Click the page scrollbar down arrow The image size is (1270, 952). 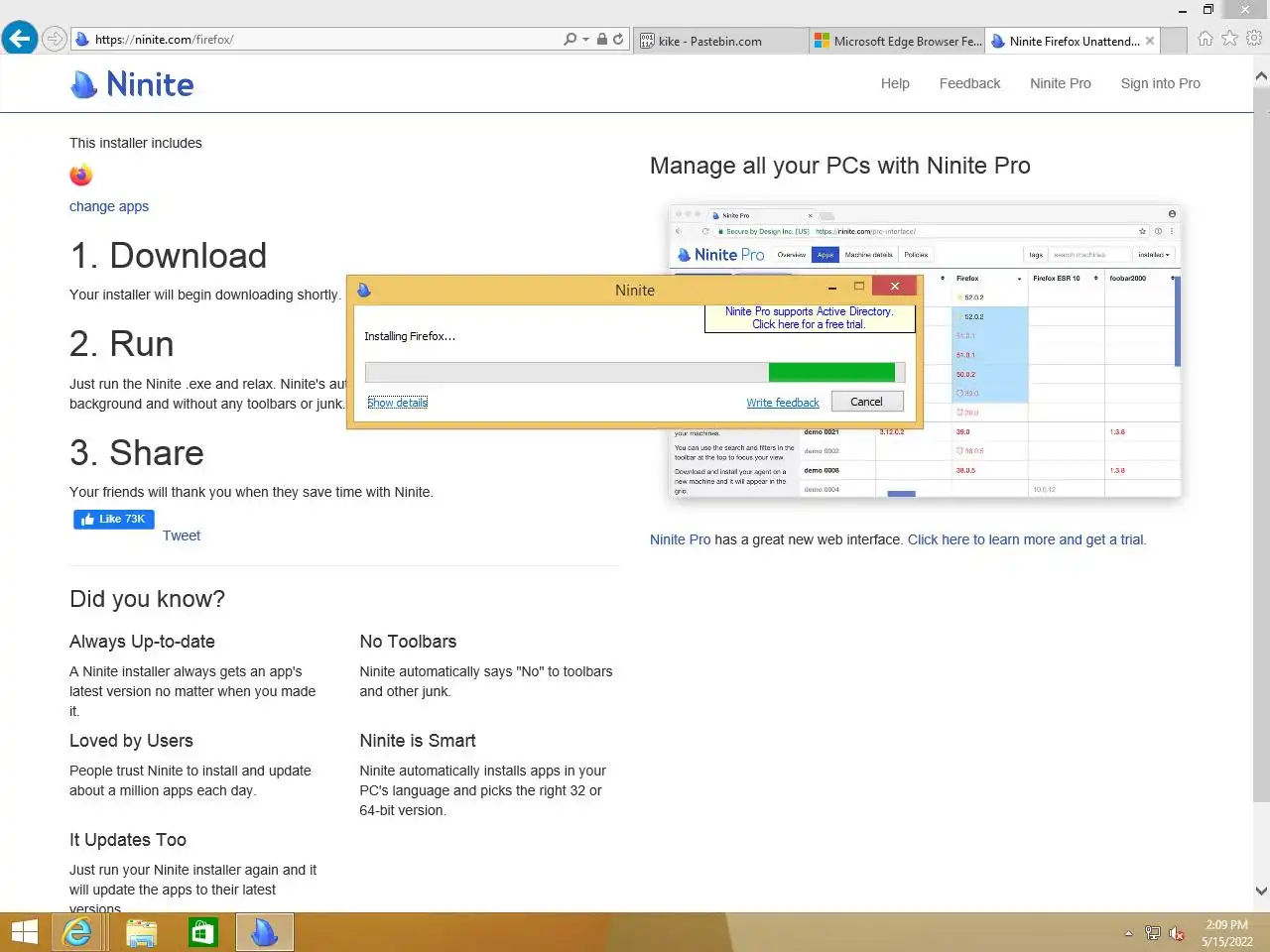pyautogui.click(x=1261, y=891)
